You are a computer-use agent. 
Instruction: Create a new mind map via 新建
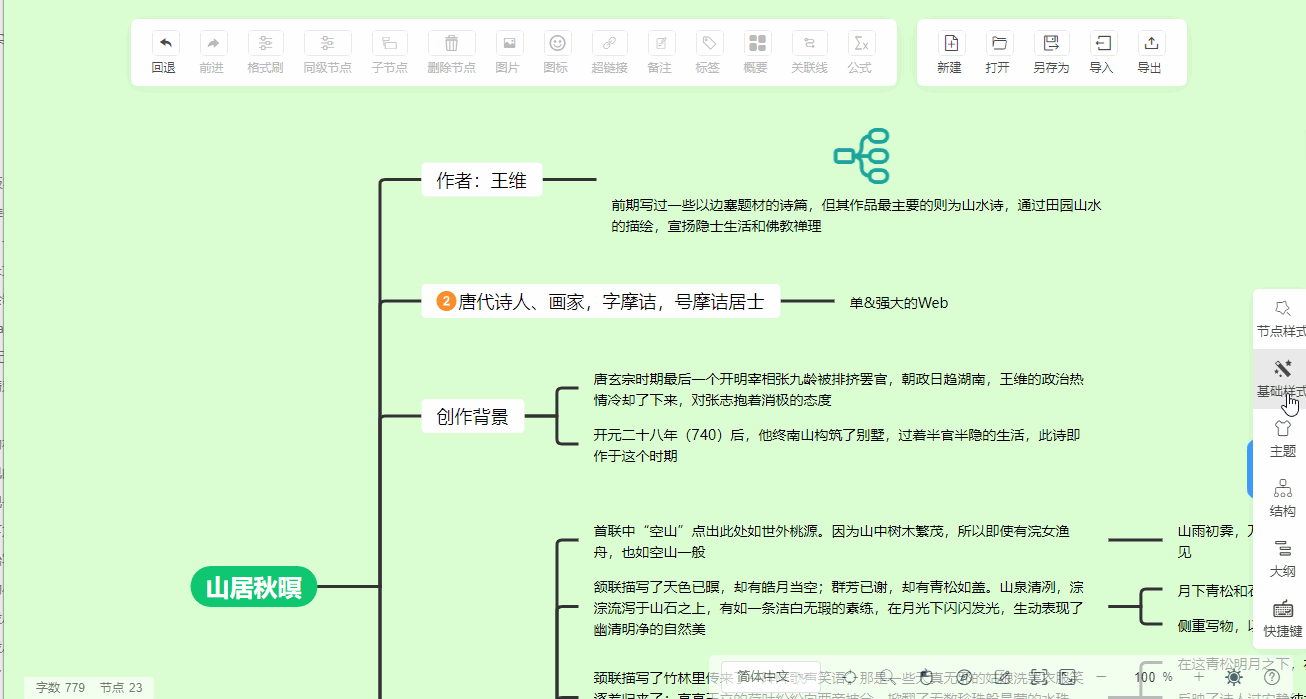949,52
